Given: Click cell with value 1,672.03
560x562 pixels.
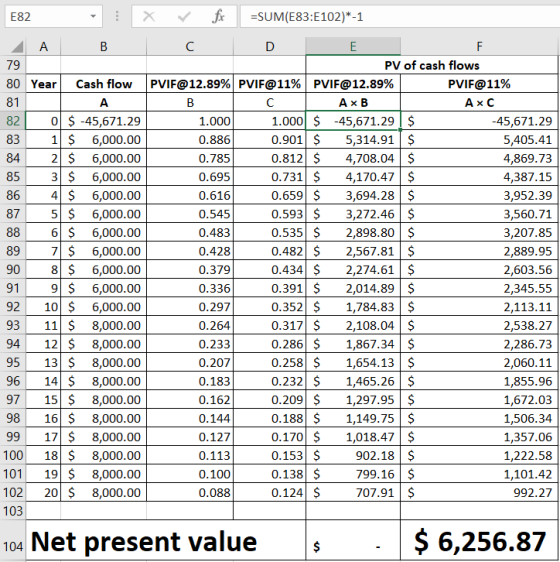Looking at the screenshot, I should 479,399.
